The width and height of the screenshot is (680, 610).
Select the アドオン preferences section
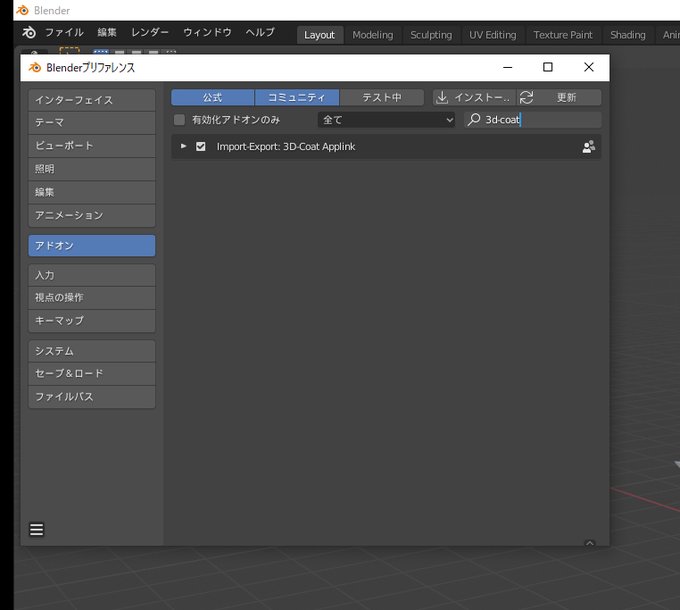[92, 246]
